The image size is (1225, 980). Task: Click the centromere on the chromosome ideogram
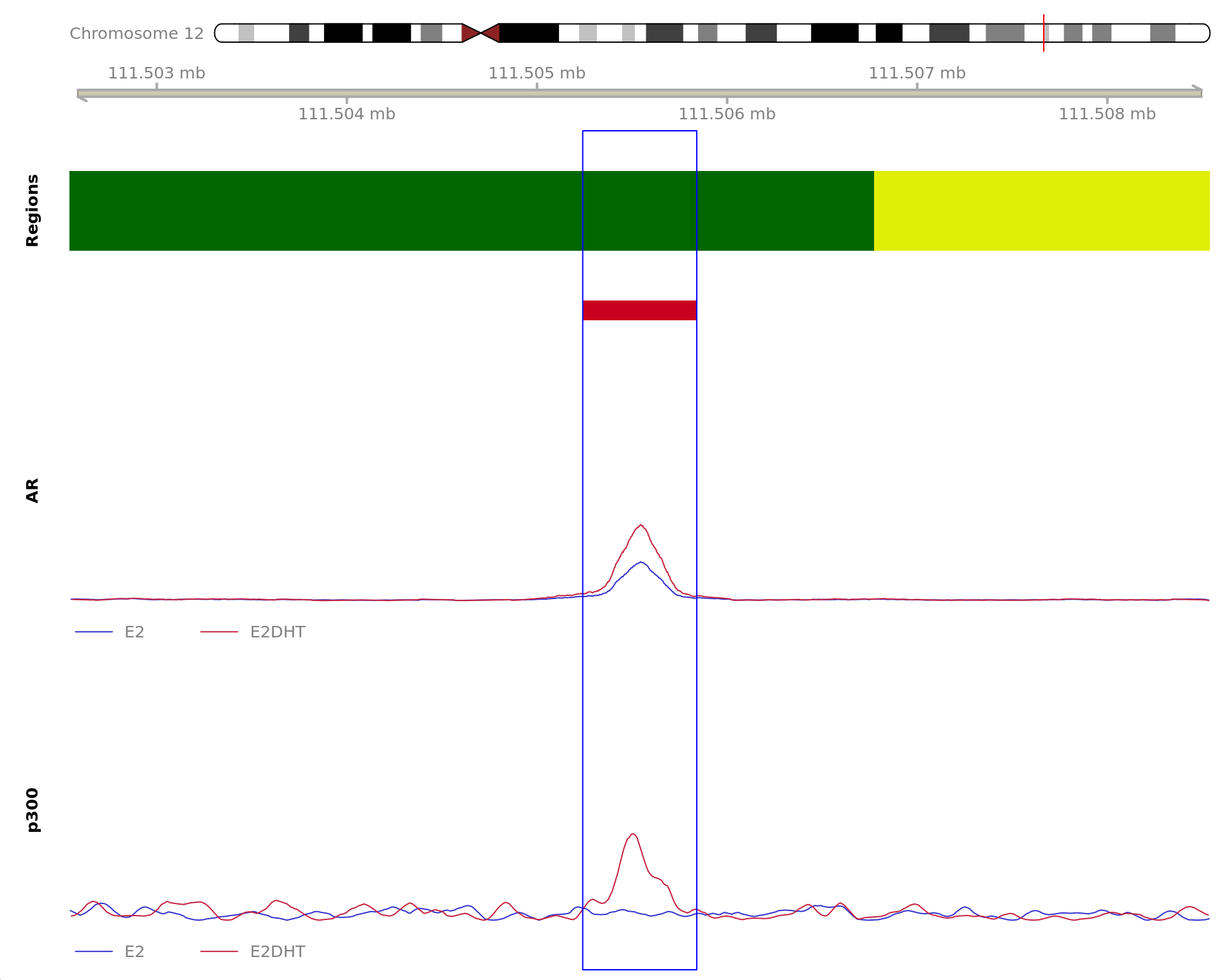(480, 33)
